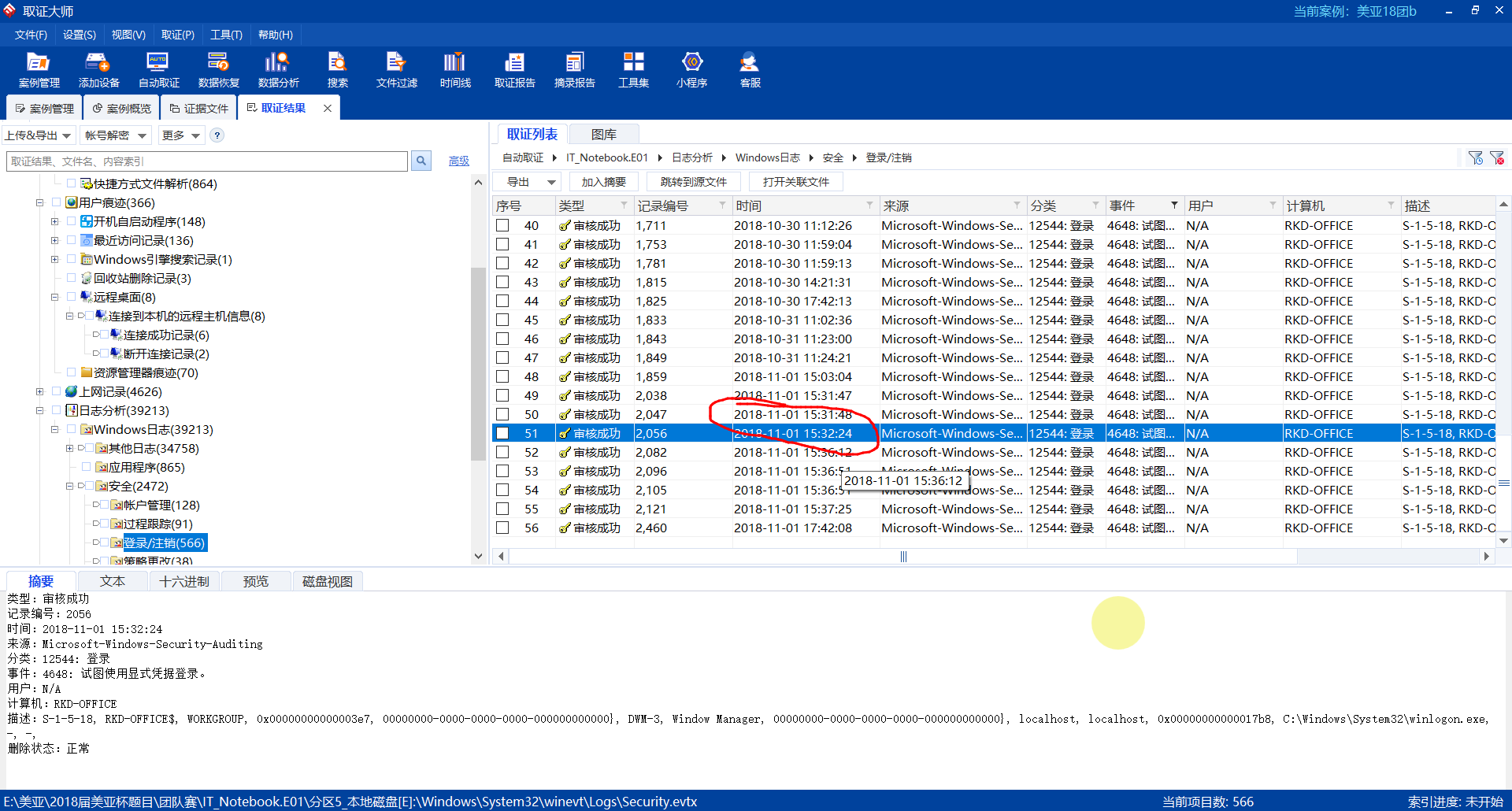Check the 上网记录(4626) tree checkbox
Screen dimensions: 1512x811
click(x=57, y=391)
